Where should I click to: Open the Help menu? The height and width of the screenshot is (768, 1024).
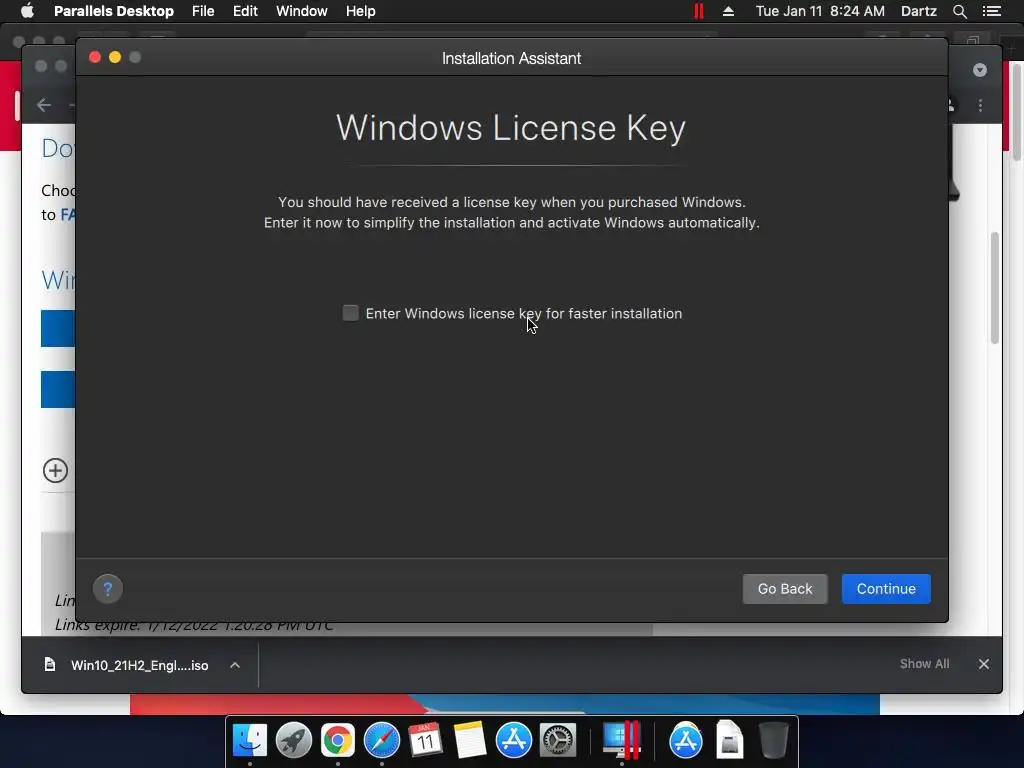tap(360, 11)
